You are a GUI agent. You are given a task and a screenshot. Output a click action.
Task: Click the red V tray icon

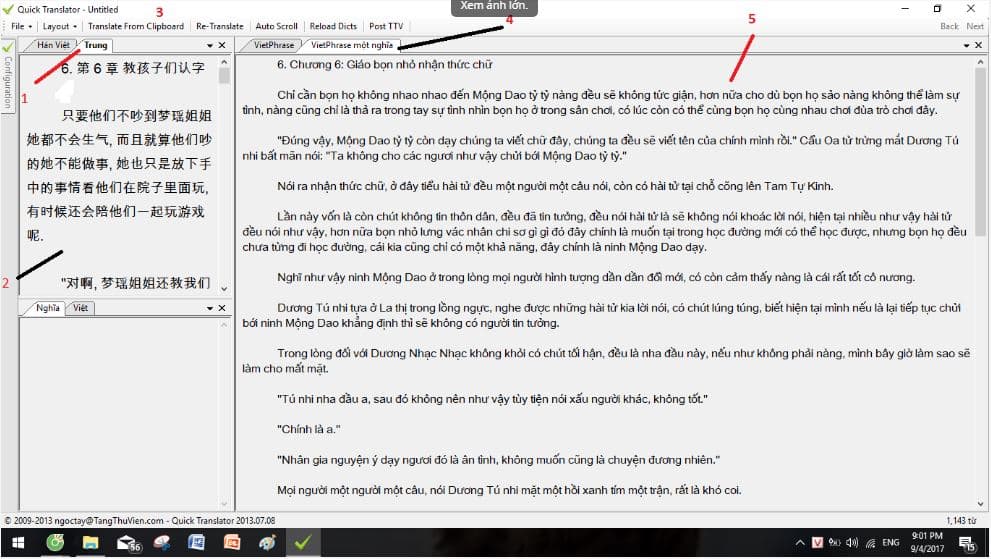coord(817,543)
